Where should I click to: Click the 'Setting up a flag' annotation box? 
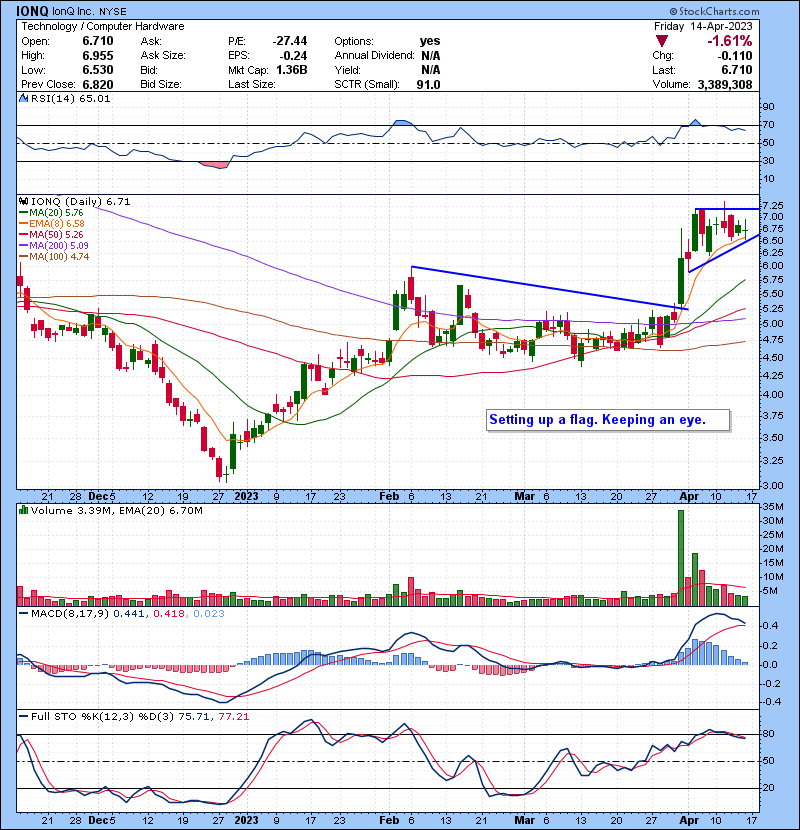(608, 420)
